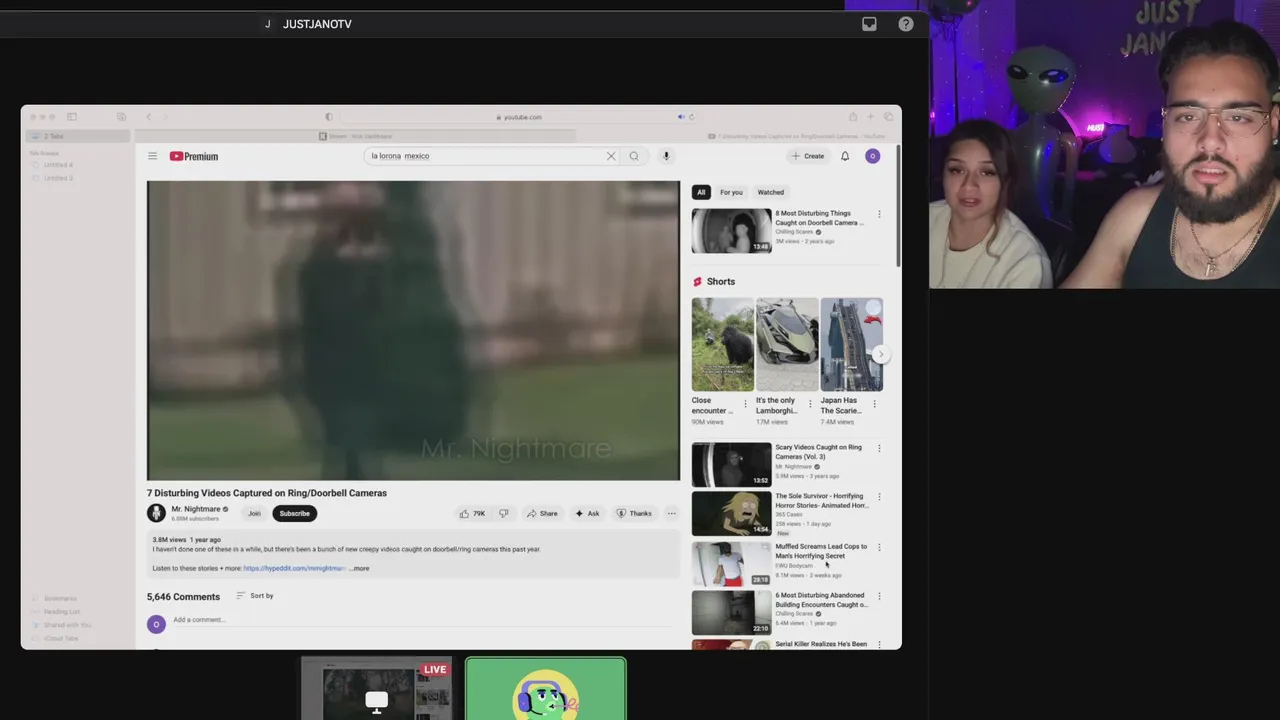Open more actions ellipsis under video

click(672, 513)
